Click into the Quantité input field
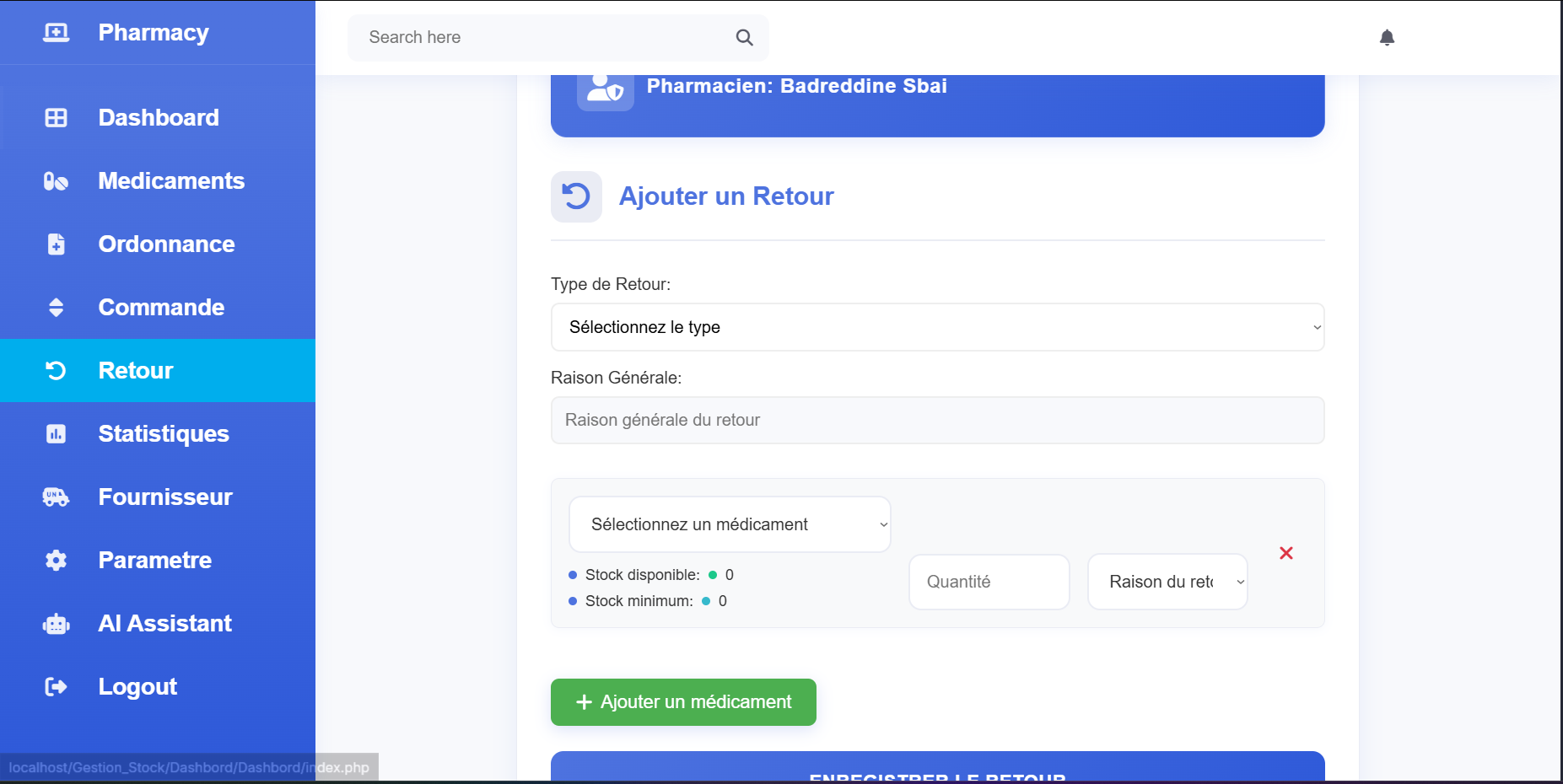The width and height of the screenshot is (1563, 784). pos(989,582)
